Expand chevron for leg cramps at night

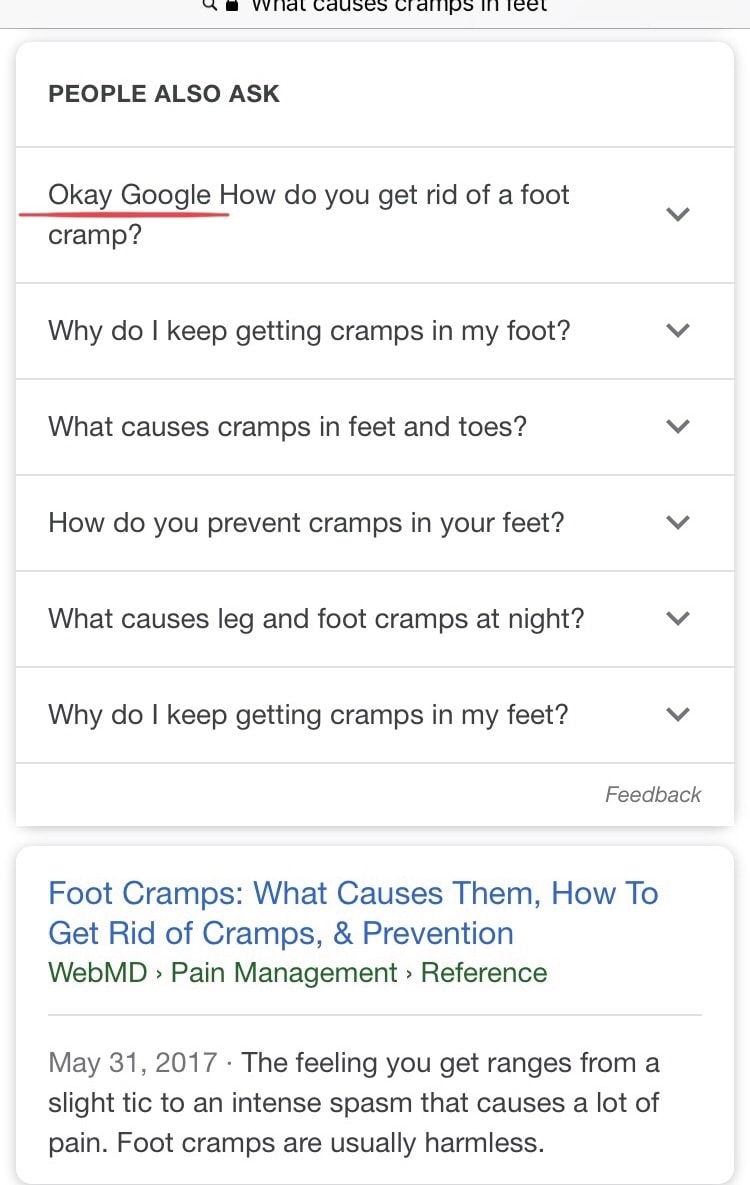coord(678,619)
